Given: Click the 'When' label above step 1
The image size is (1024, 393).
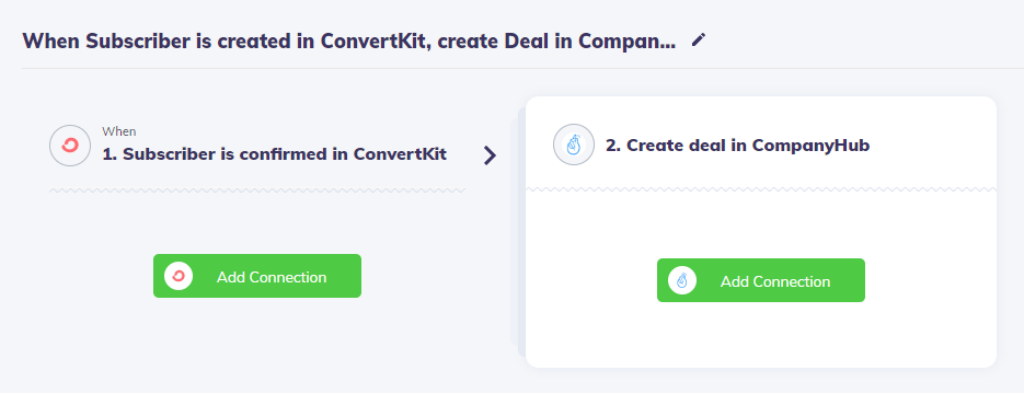Looking at the screenshot, I should tap(119, 131).
